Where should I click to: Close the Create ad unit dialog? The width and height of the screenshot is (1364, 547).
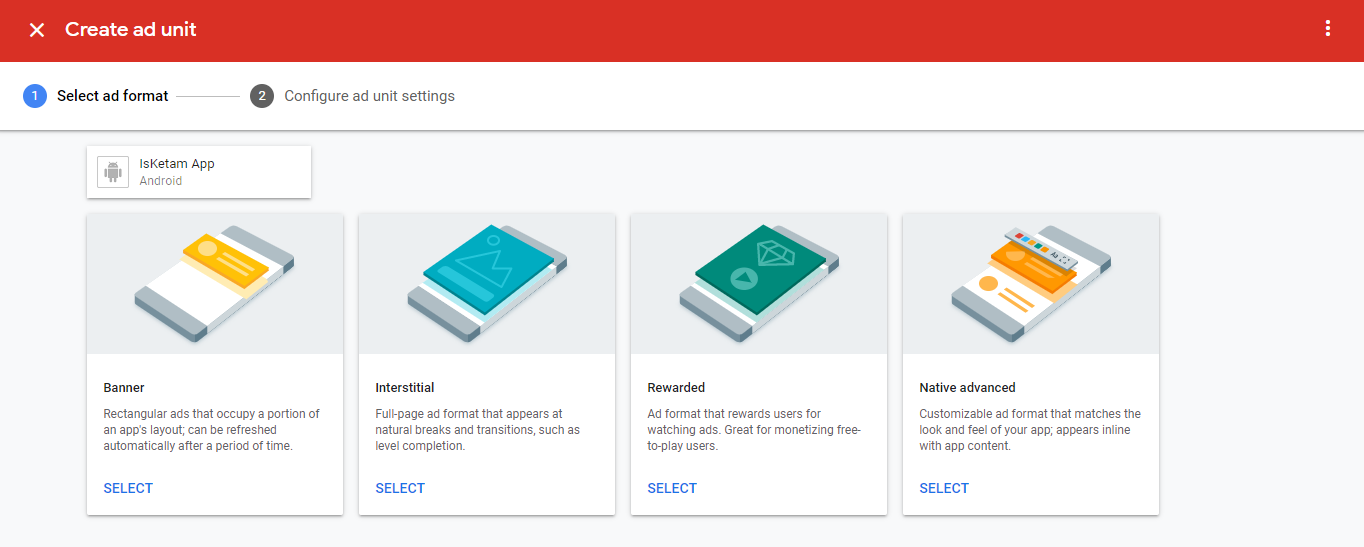pos(37,30)
